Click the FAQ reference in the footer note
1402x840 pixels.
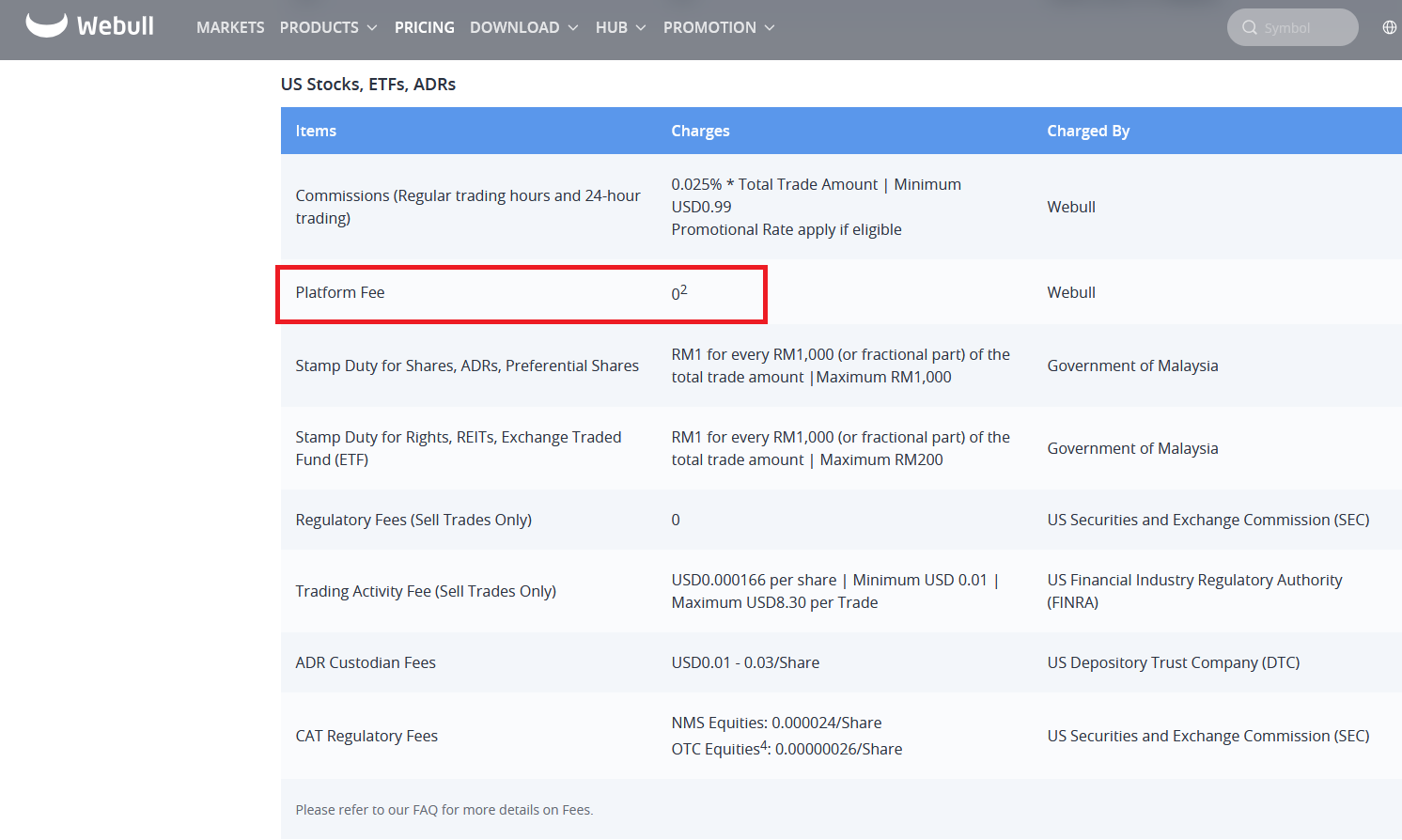(x=425, y=810)
